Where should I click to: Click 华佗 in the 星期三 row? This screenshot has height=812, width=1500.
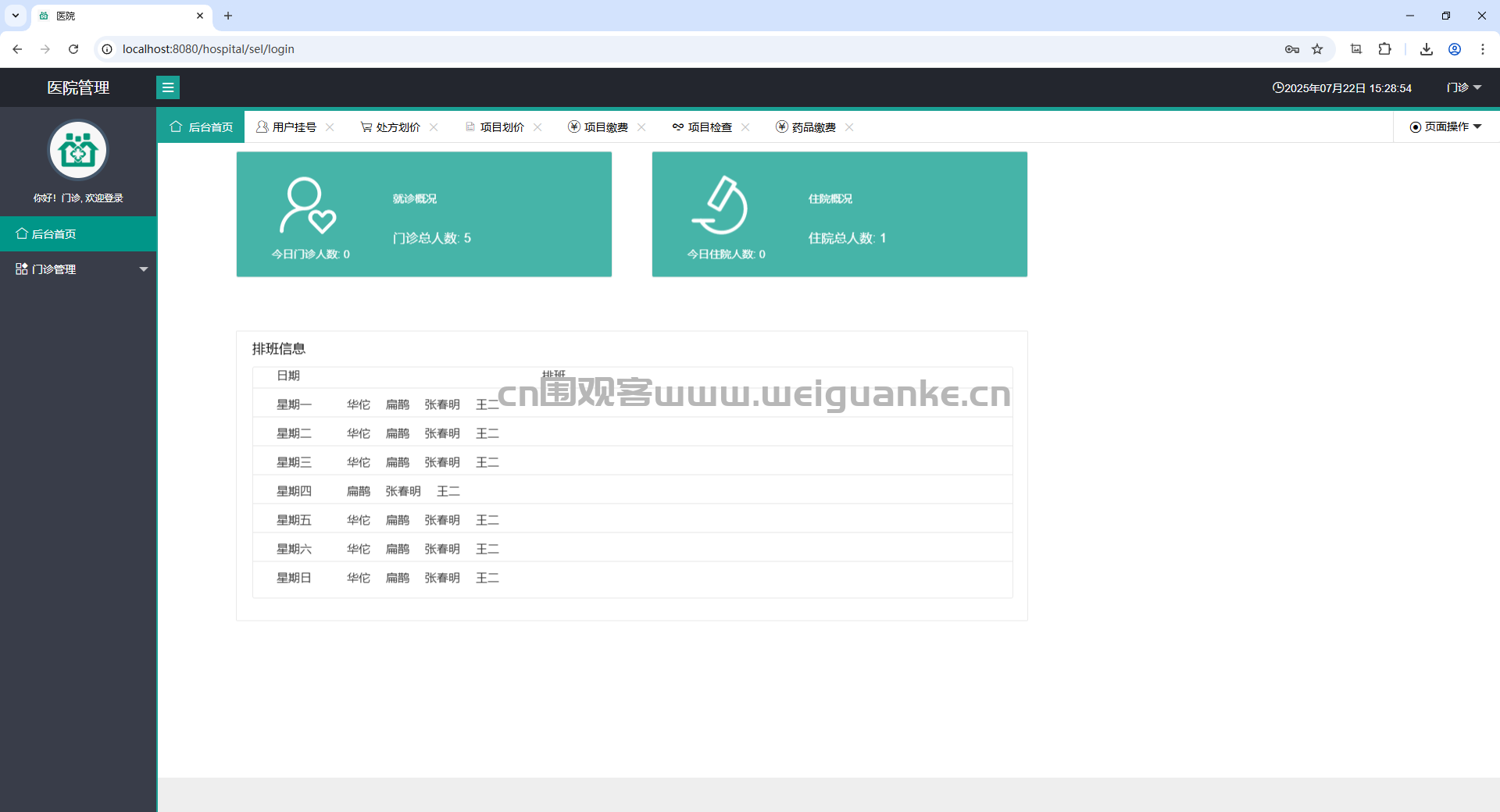tap(359, 462)
